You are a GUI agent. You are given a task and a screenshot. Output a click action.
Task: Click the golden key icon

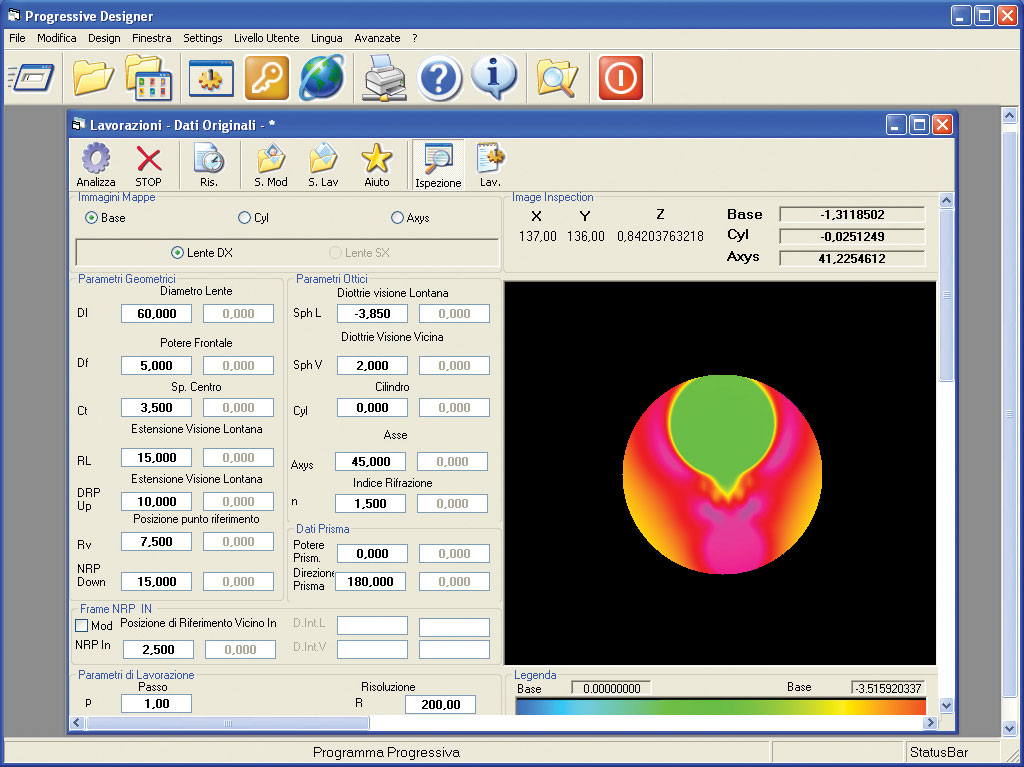pos(267,77)
